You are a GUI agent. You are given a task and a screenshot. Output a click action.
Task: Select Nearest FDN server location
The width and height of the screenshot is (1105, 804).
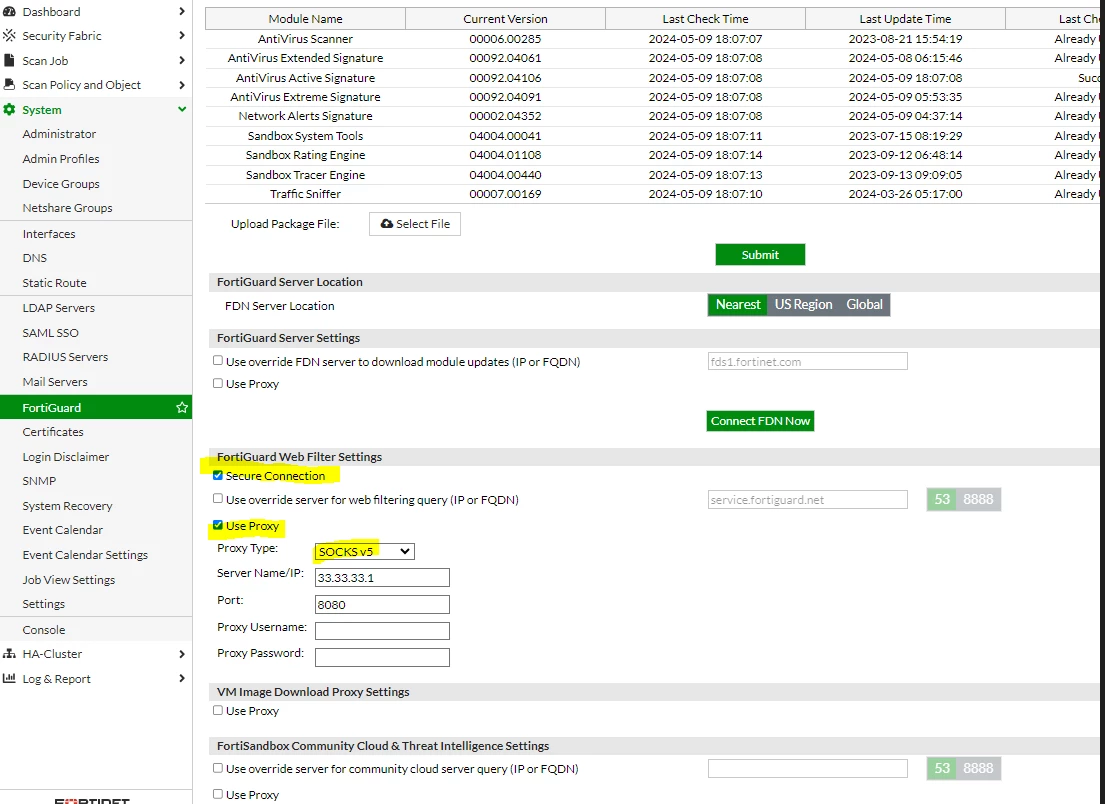tap(738, 304)
